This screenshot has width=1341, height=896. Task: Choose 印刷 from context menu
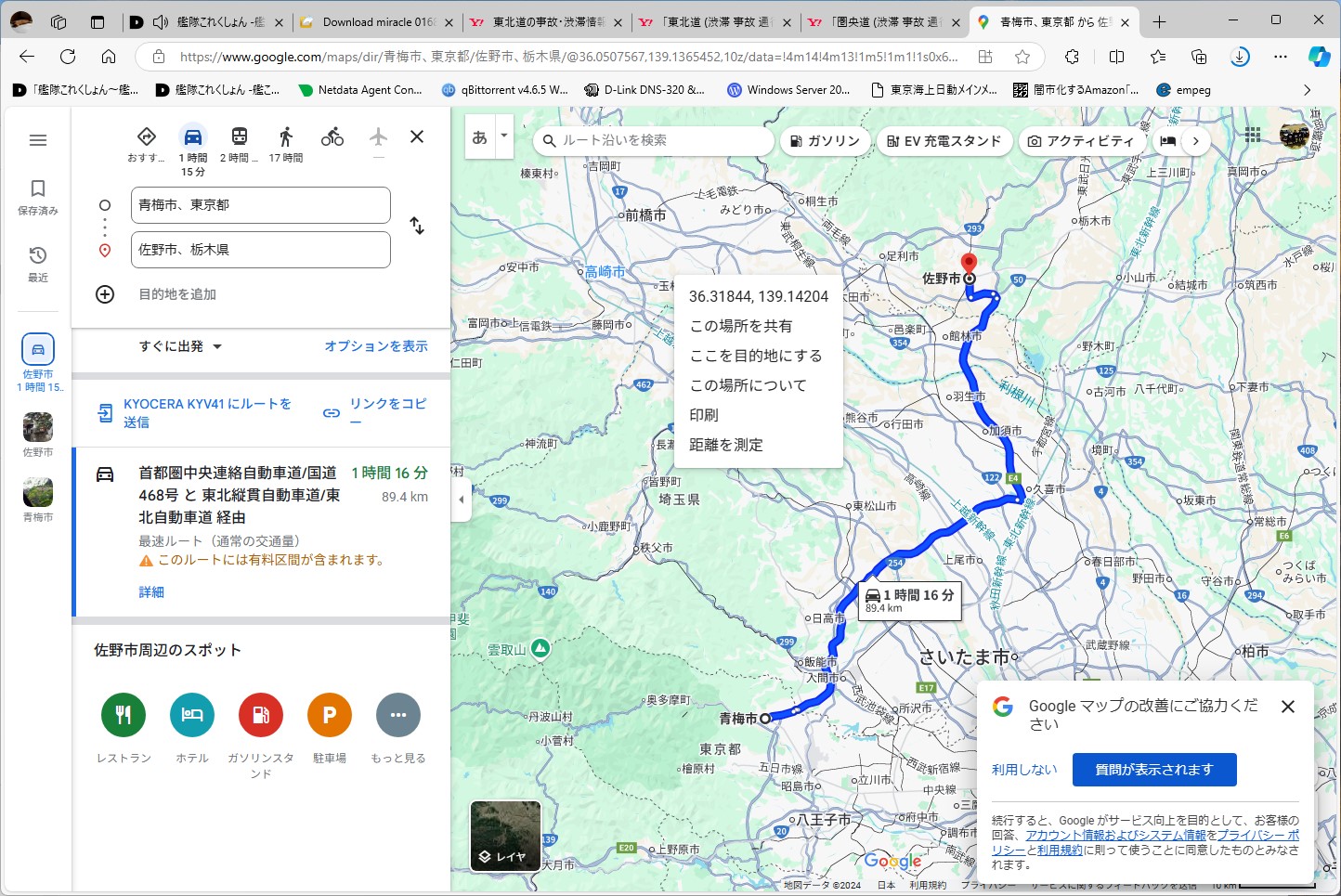coord(704,415)
